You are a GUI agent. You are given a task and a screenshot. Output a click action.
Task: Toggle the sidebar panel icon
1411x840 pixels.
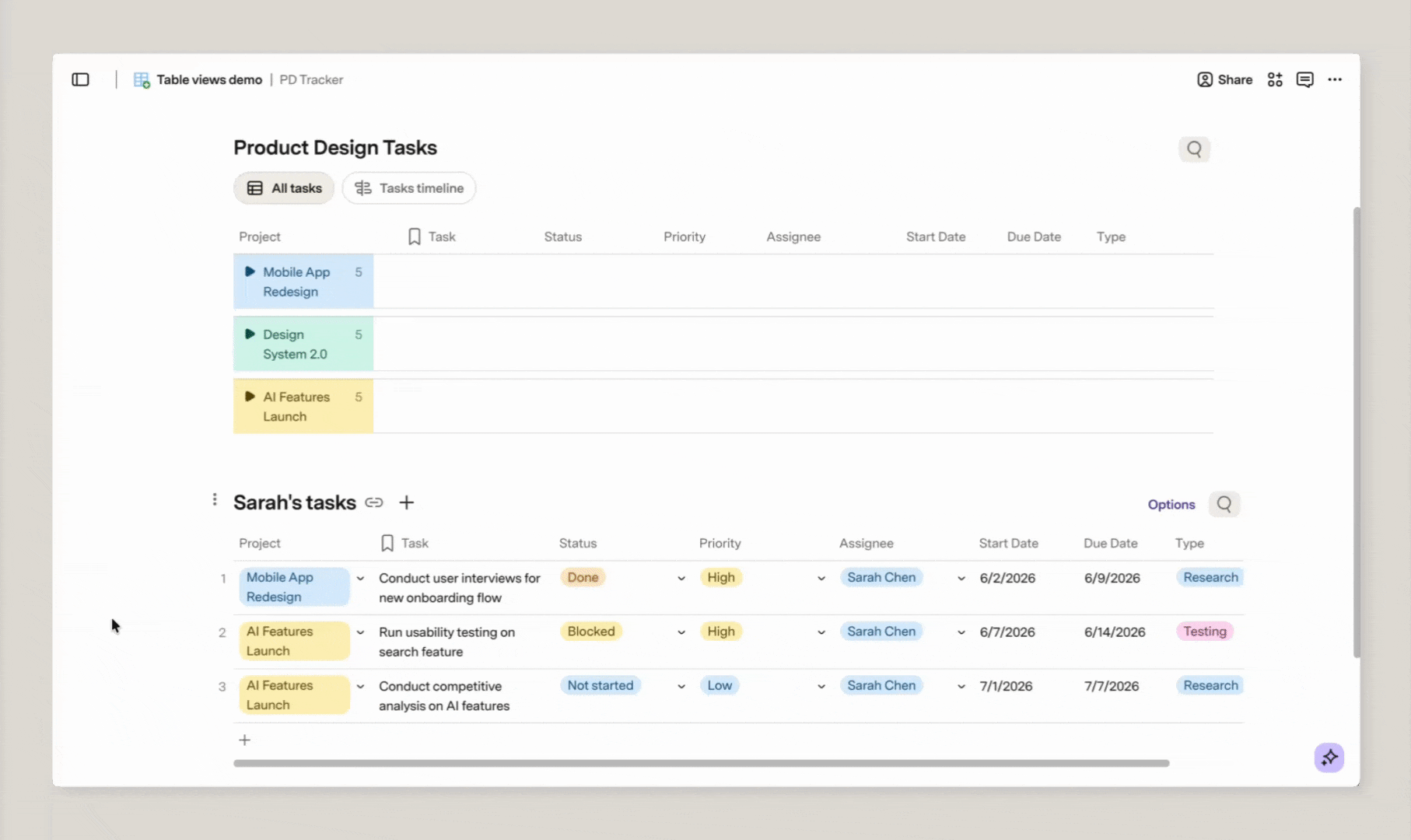80,79
